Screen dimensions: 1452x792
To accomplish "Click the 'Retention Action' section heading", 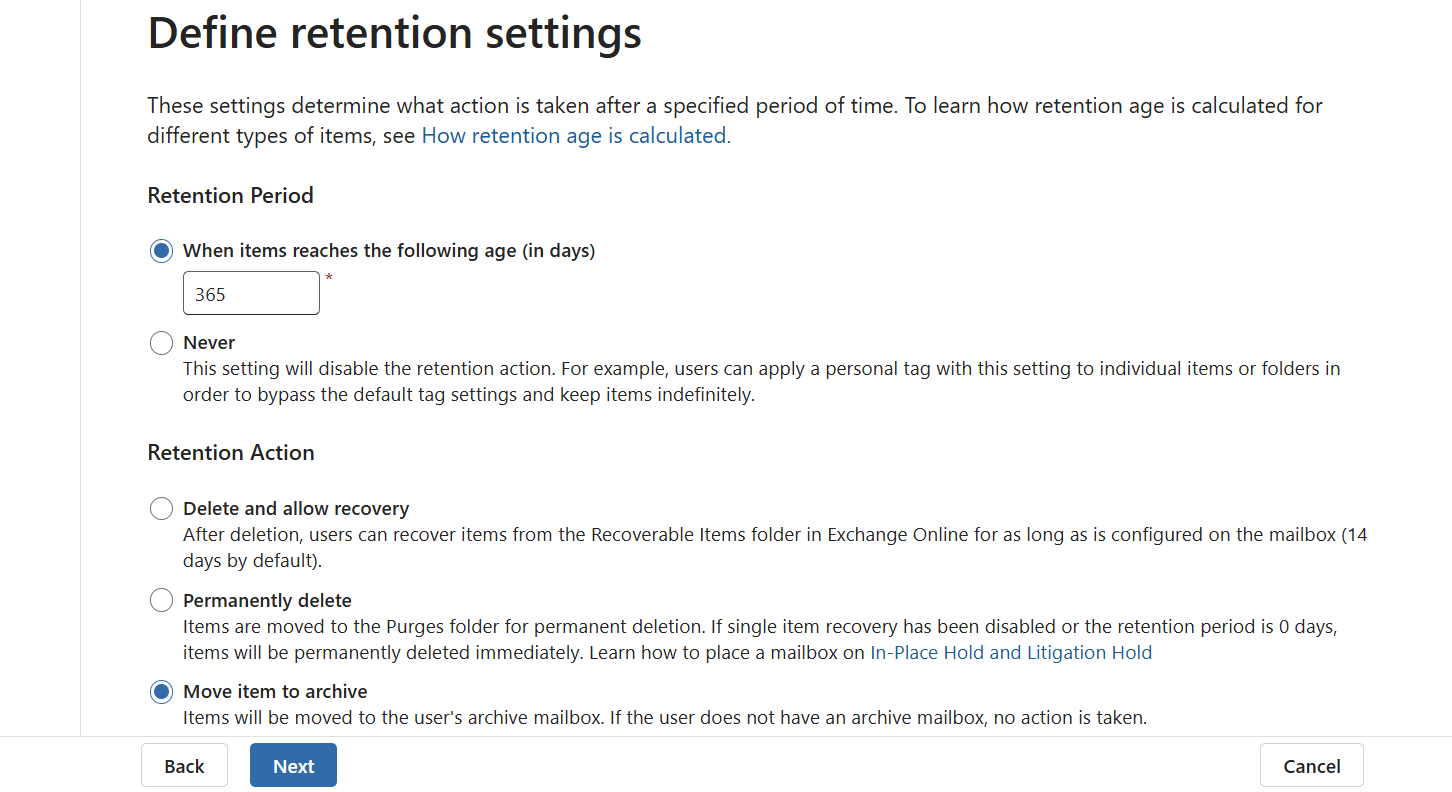I will 230,452.
